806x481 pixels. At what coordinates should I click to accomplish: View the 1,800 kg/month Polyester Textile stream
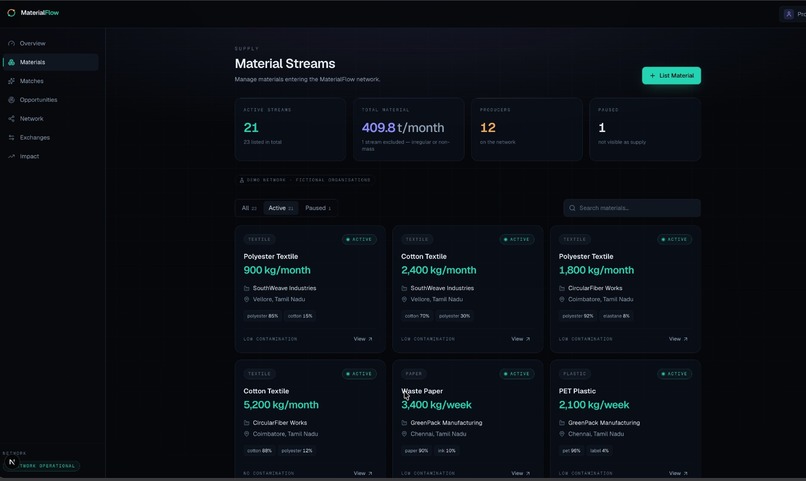tap(679, 339)
